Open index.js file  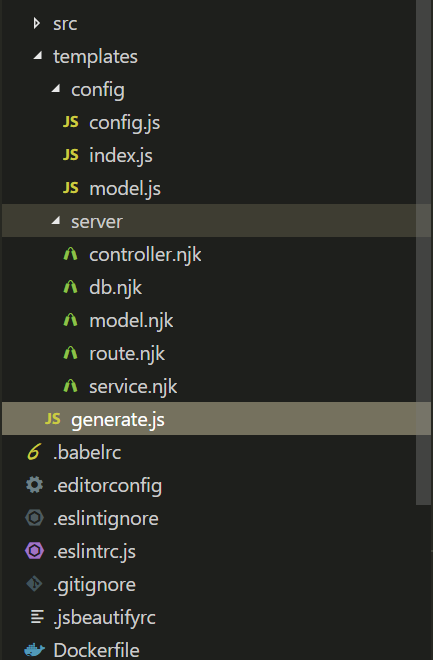tap(121, 156)
